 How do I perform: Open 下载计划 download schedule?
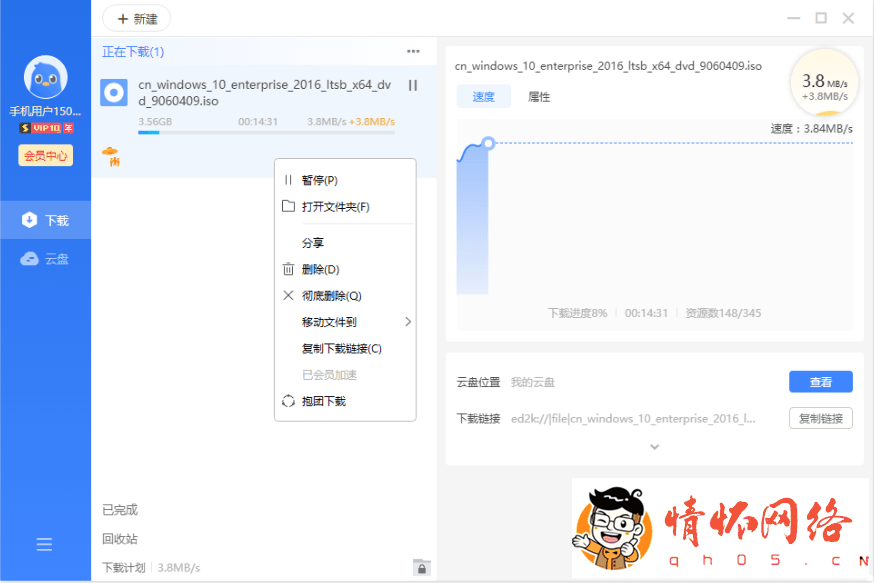124,567
